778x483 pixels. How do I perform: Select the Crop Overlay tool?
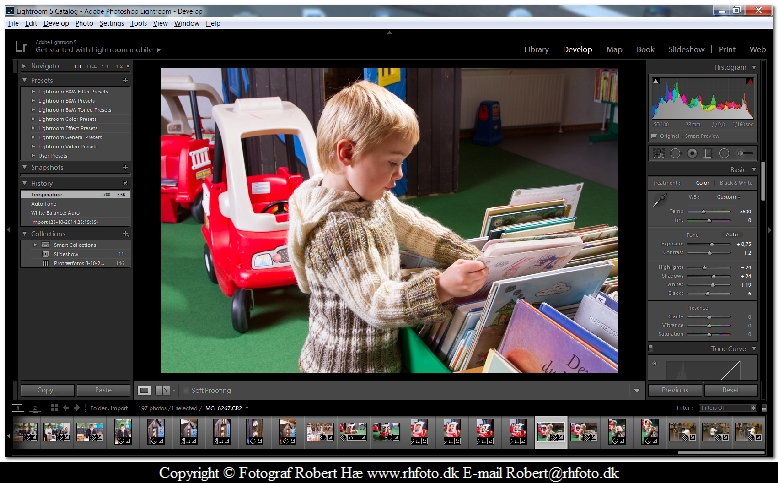(x=658, y=153)
